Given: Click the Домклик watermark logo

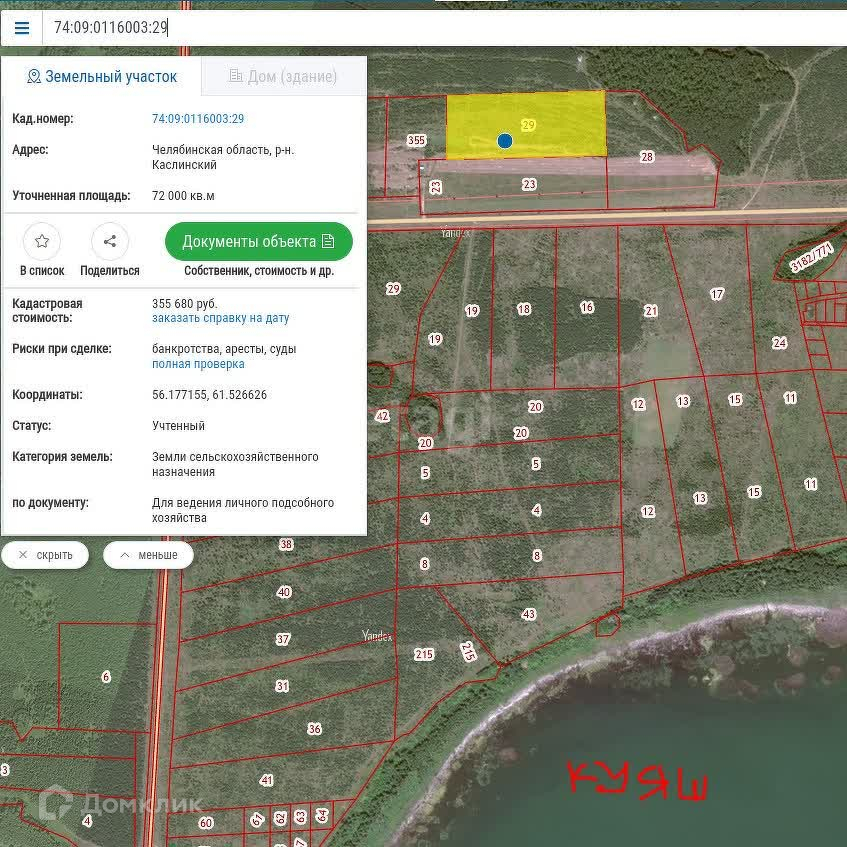Looking at the screenshot, I should (120, 802).
